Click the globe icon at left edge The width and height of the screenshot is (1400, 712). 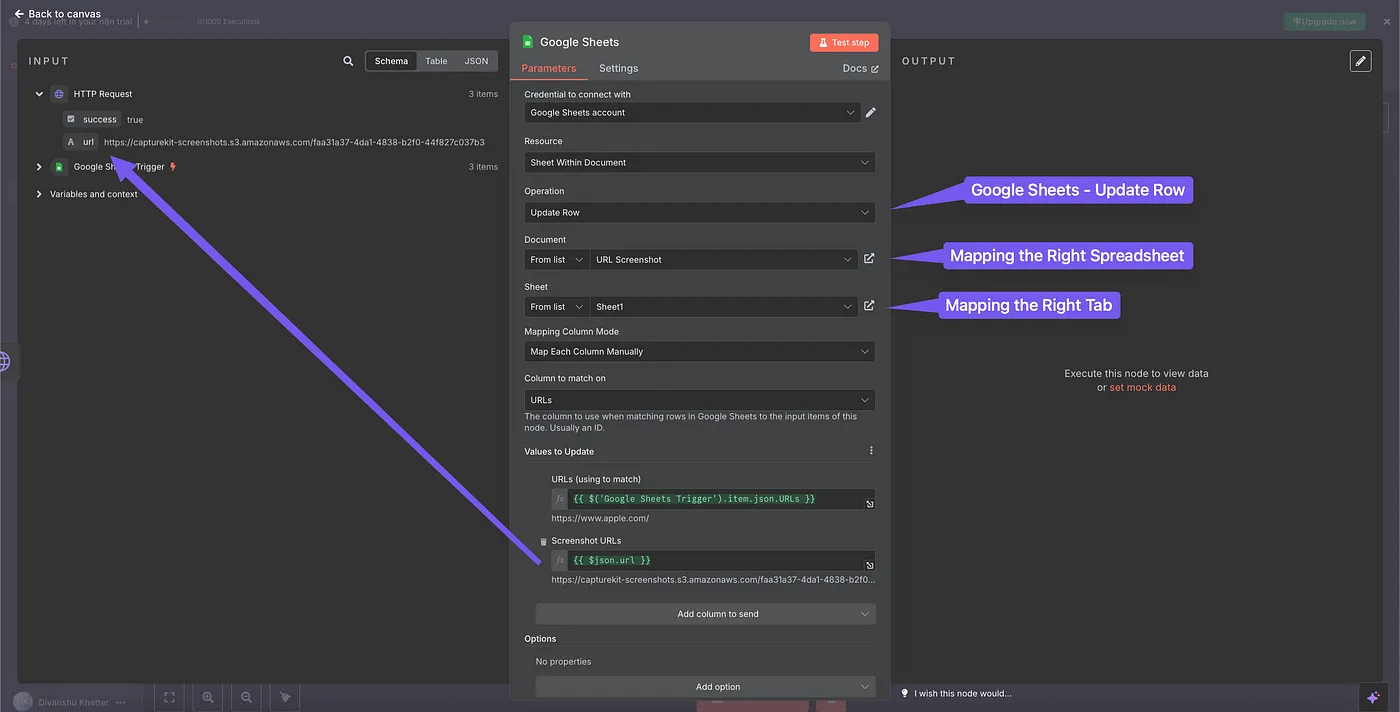[6, 362]
